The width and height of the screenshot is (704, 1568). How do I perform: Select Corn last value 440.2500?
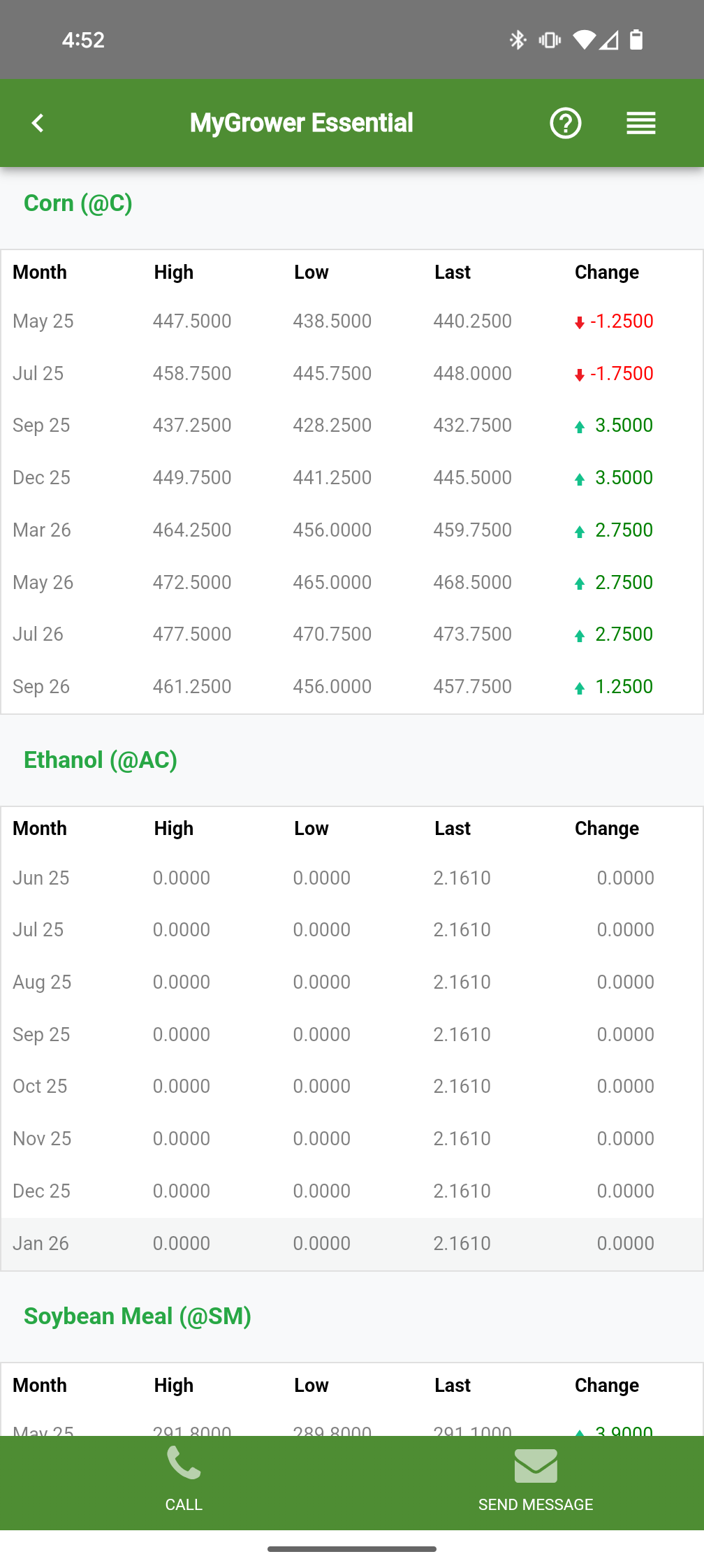(x=473, y=321)
